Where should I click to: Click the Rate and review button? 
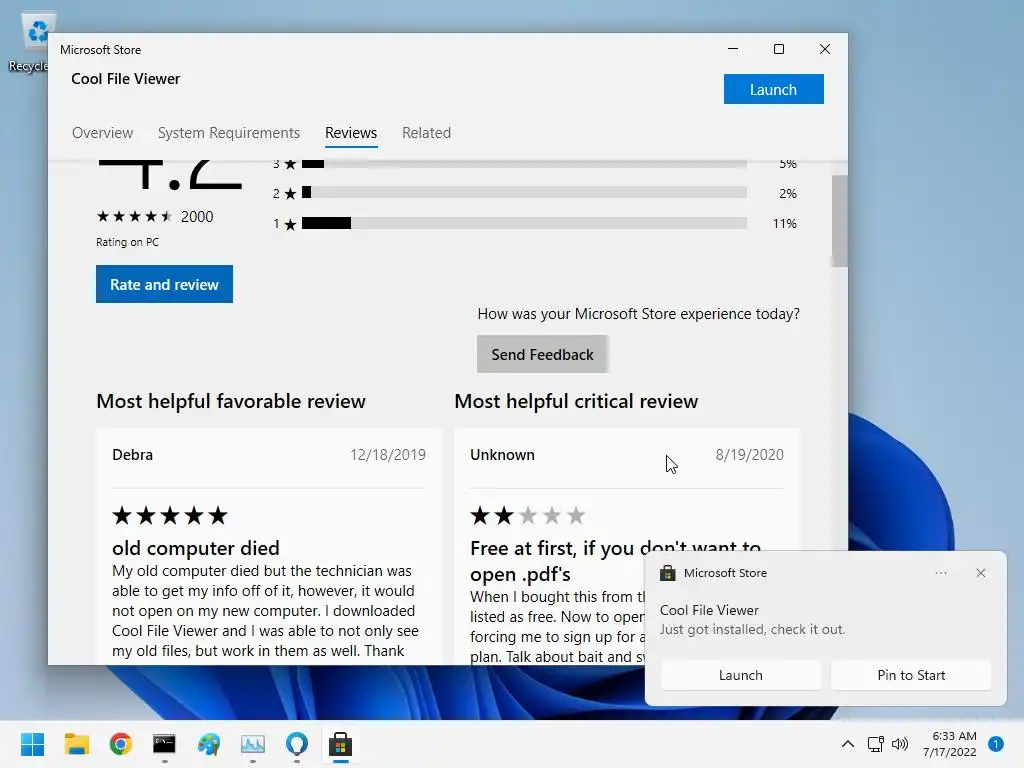[x=164, y=284]
